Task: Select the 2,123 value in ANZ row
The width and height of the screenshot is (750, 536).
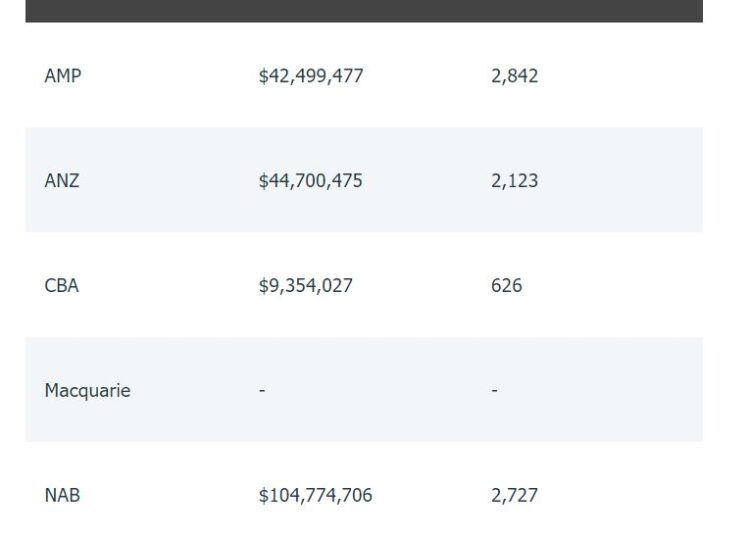Action: point(514,181)
